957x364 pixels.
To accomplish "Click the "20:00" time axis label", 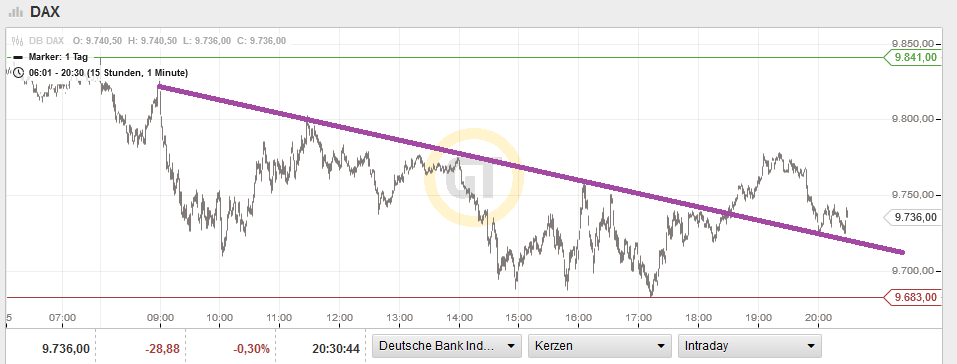I will pos(818,318).
